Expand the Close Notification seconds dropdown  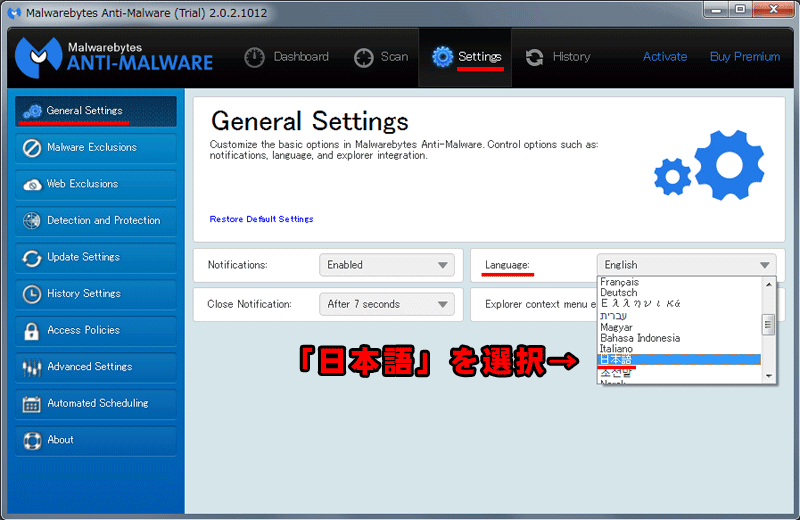tap(387, 304)
